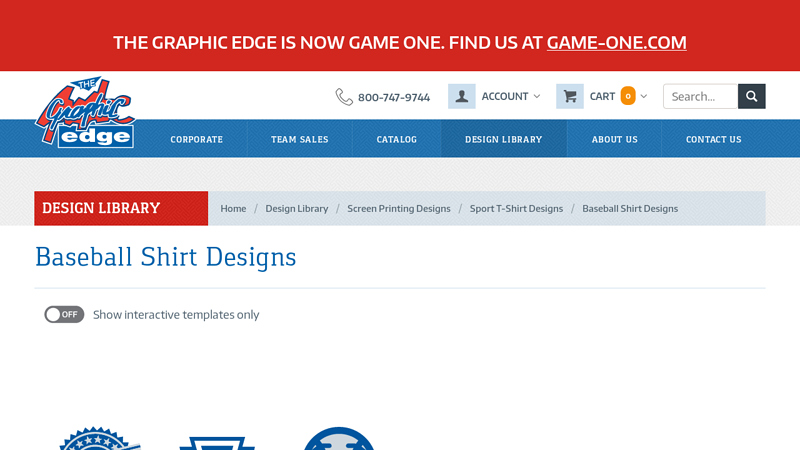Click the CART label

pos(602,96)
